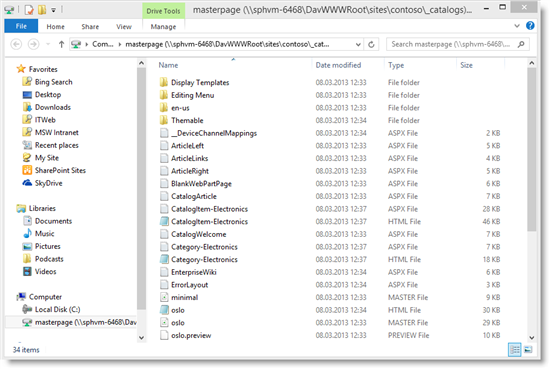This screenshot has width=550, height=369.
Task: Refresh the masterpage folder view
Action: (371, 44)
